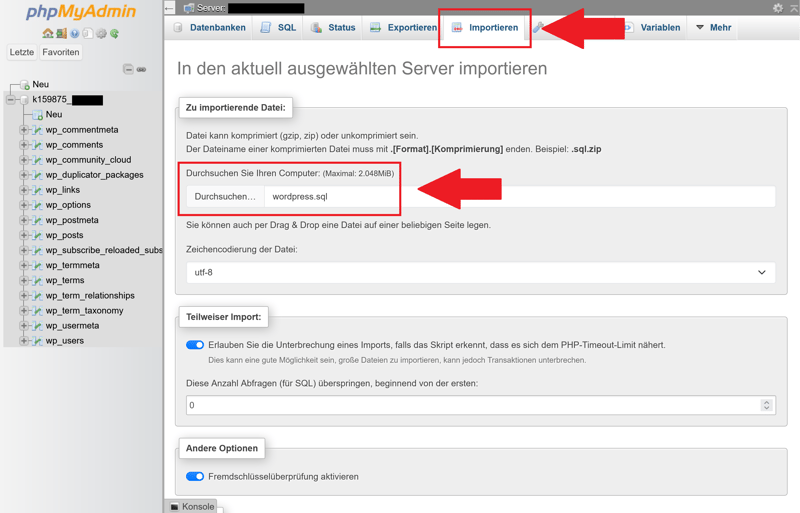This screenshot has height=513, width=800.
Task: Click the page settings gear at top right
Action: [x=778, y=8]
